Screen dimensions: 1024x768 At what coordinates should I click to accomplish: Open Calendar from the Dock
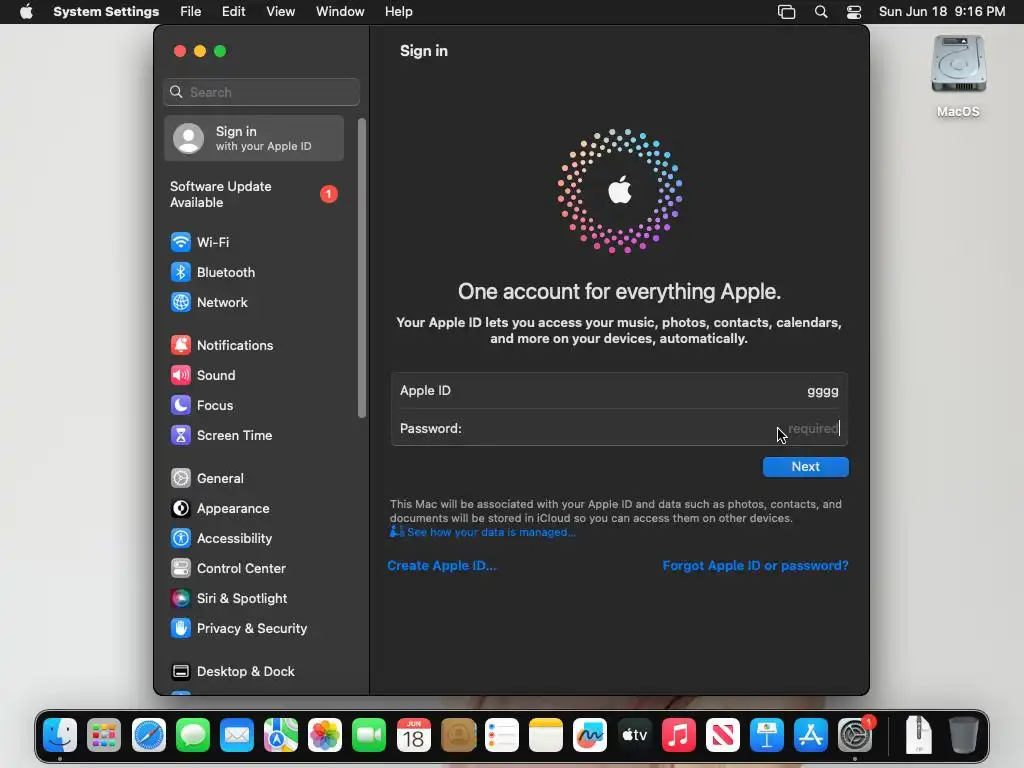pyautogui.click(x=413, y=735)
